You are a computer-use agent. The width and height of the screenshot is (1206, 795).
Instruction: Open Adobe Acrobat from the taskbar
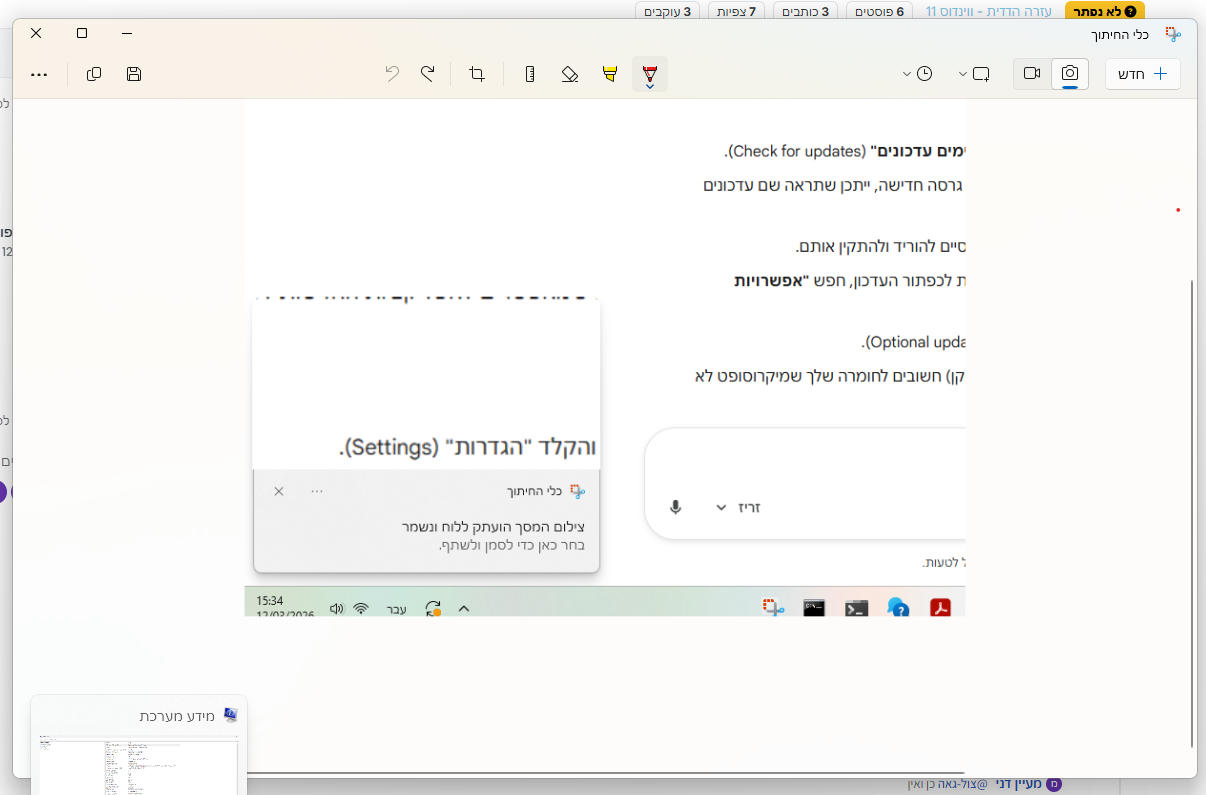[x=940, y=608]
